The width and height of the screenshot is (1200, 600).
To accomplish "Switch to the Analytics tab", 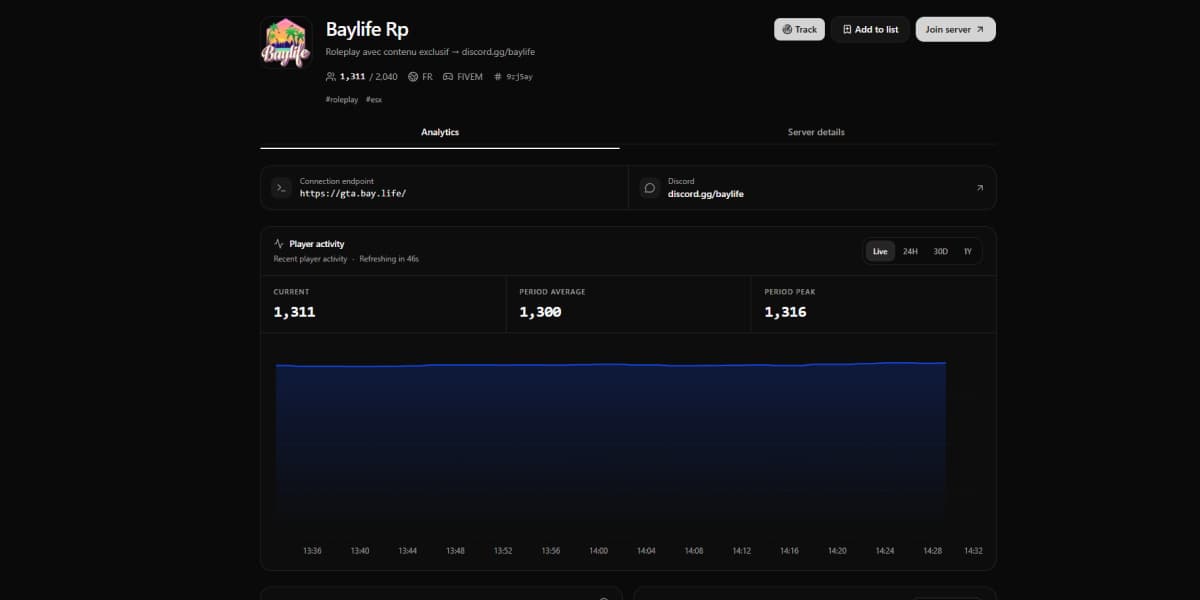I will (440, 132).
